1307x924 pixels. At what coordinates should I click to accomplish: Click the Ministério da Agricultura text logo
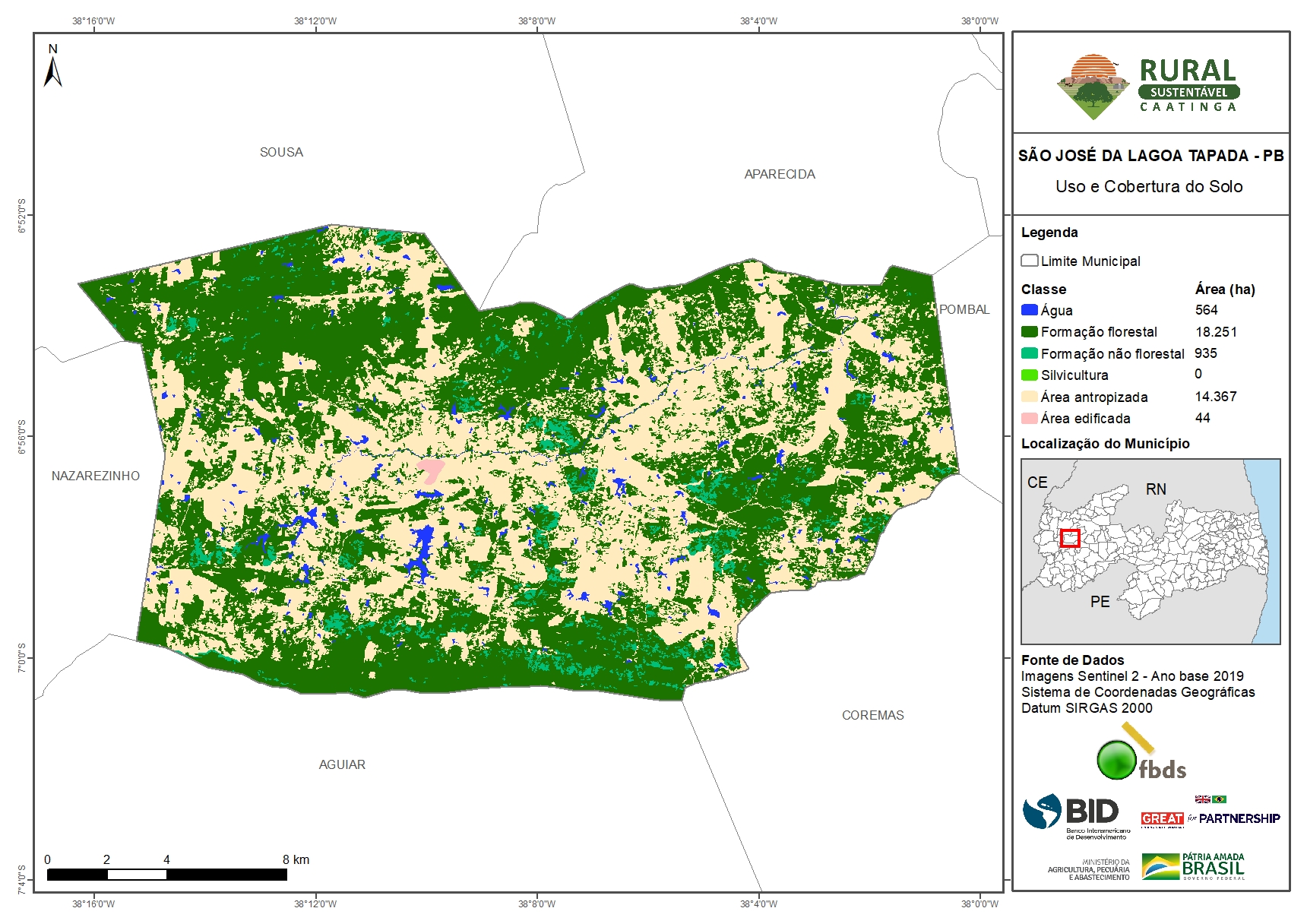1088,870
